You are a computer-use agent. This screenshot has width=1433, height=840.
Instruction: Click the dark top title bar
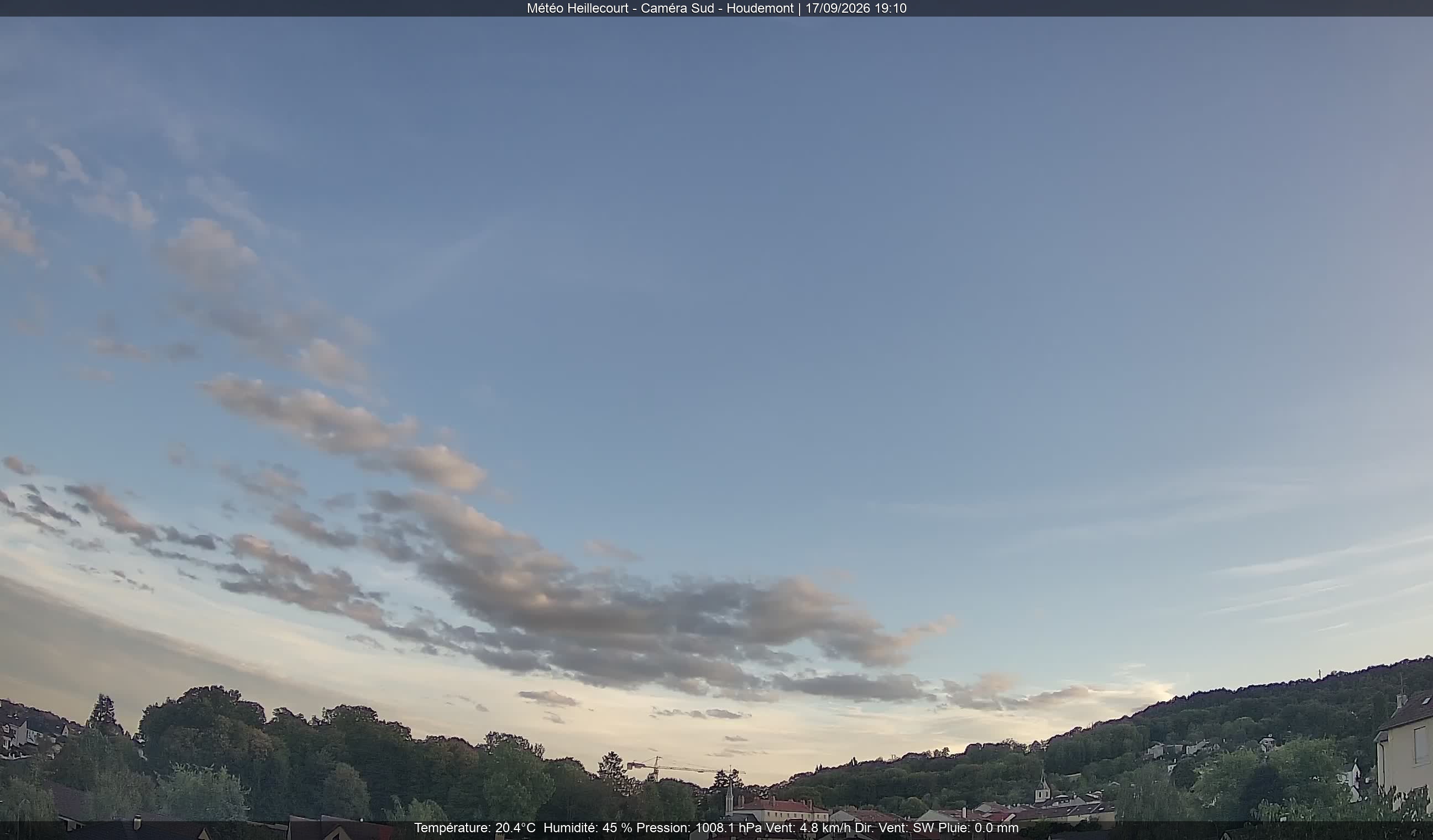pyautogui.click(x=716, y=8)
